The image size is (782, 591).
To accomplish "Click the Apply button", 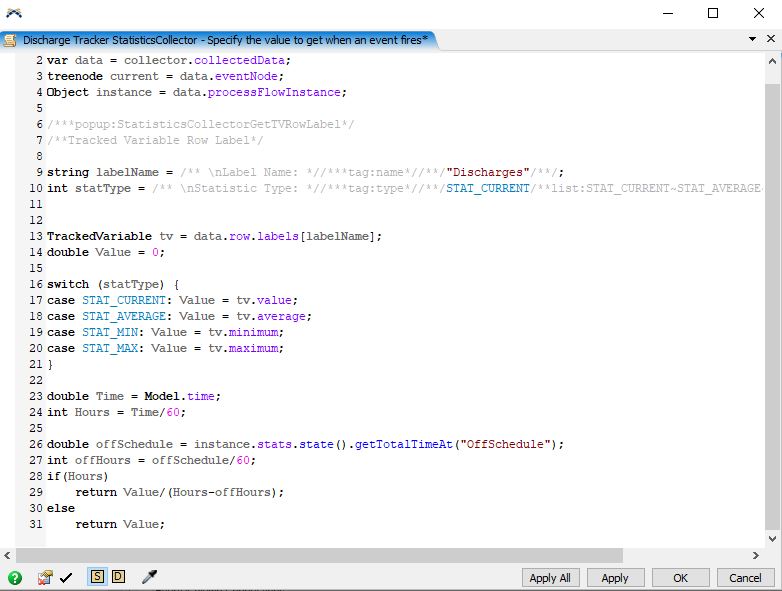I will [615, 578].
